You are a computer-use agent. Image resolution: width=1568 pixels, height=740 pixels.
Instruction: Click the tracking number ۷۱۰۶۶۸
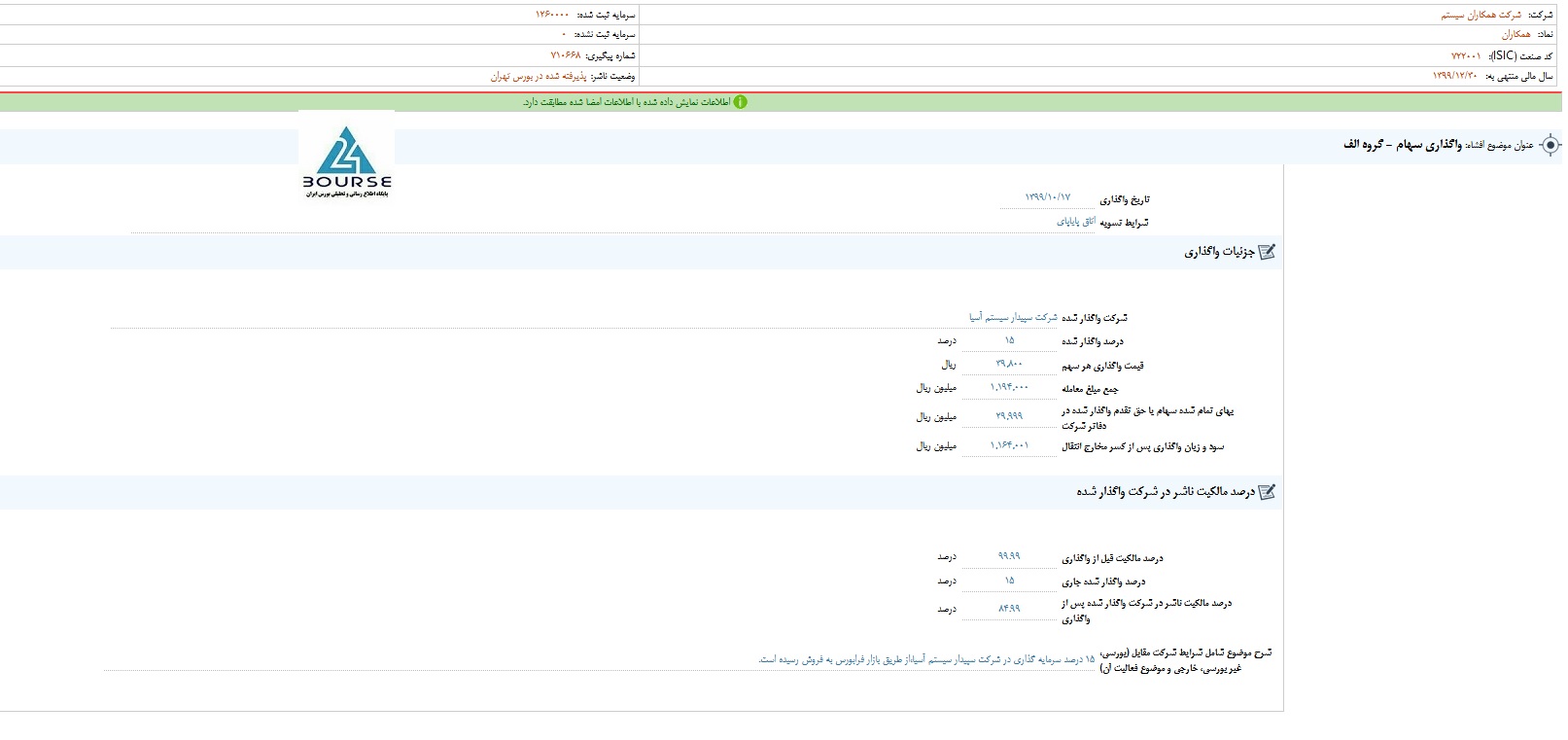(x=565, y=55)
